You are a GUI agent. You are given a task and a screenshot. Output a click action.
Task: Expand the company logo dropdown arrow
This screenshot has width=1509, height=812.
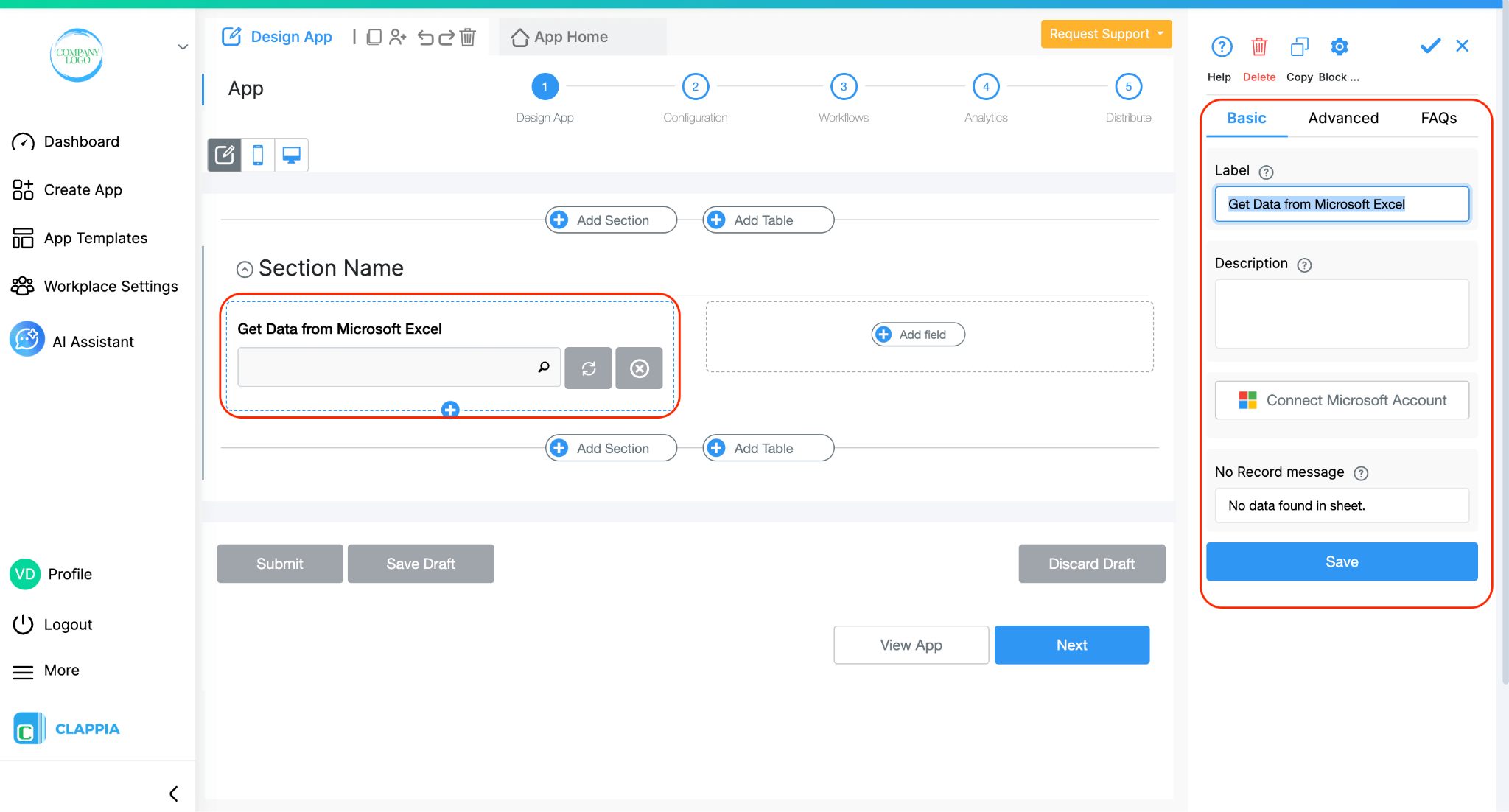[x=183, y=47]
